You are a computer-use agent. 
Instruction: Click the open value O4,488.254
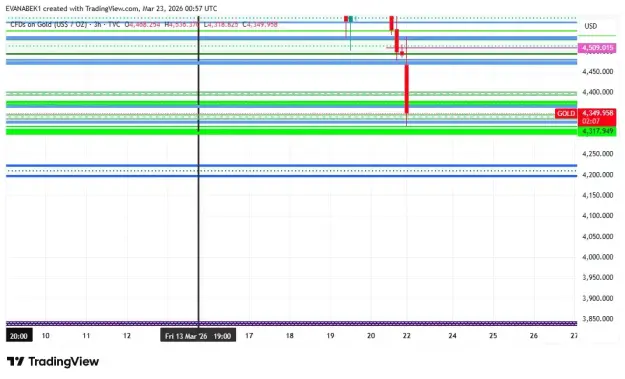142,25
